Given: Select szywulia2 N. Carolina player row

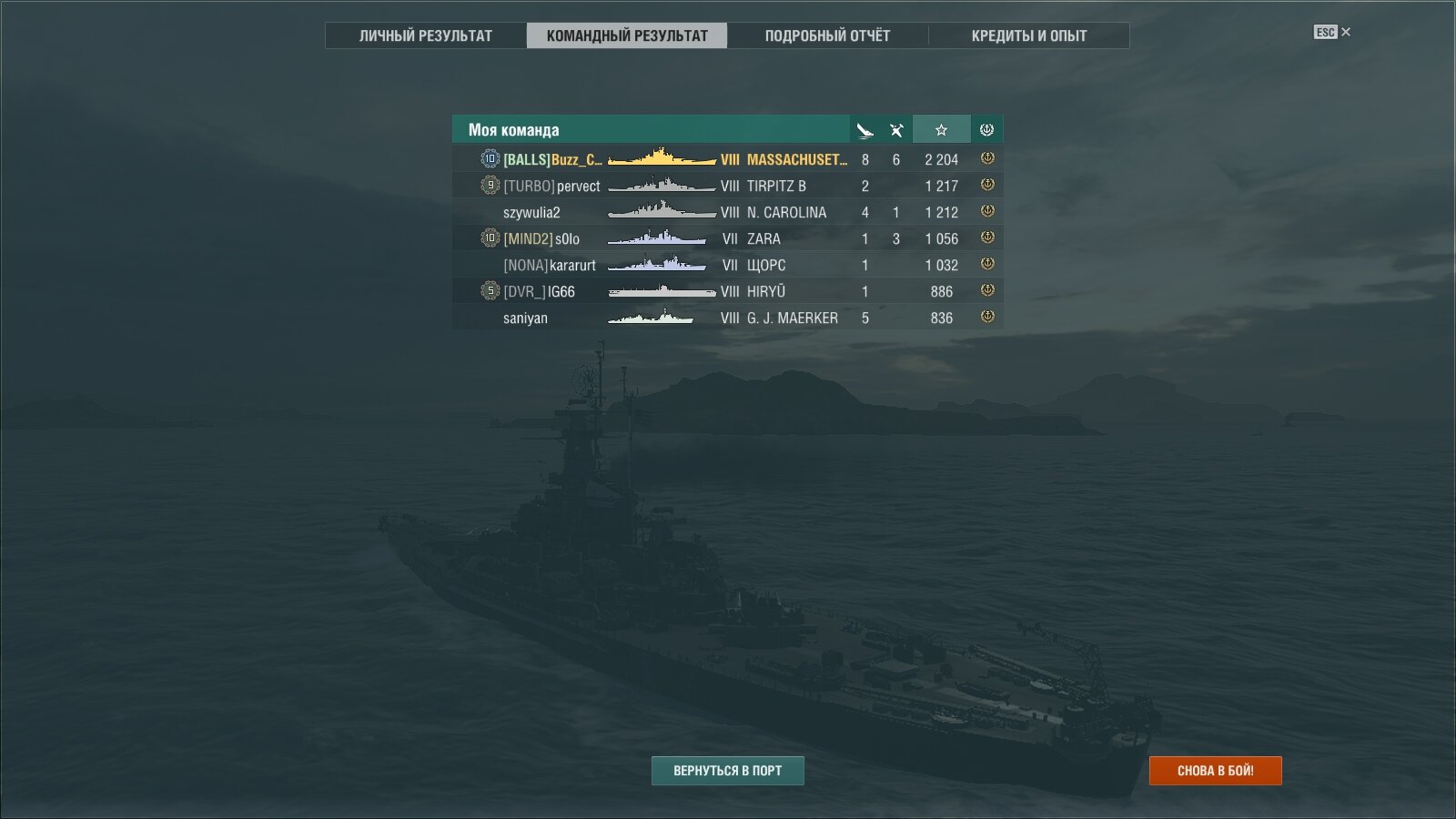Looking at the screenshot, I should [x=728, y=212].
